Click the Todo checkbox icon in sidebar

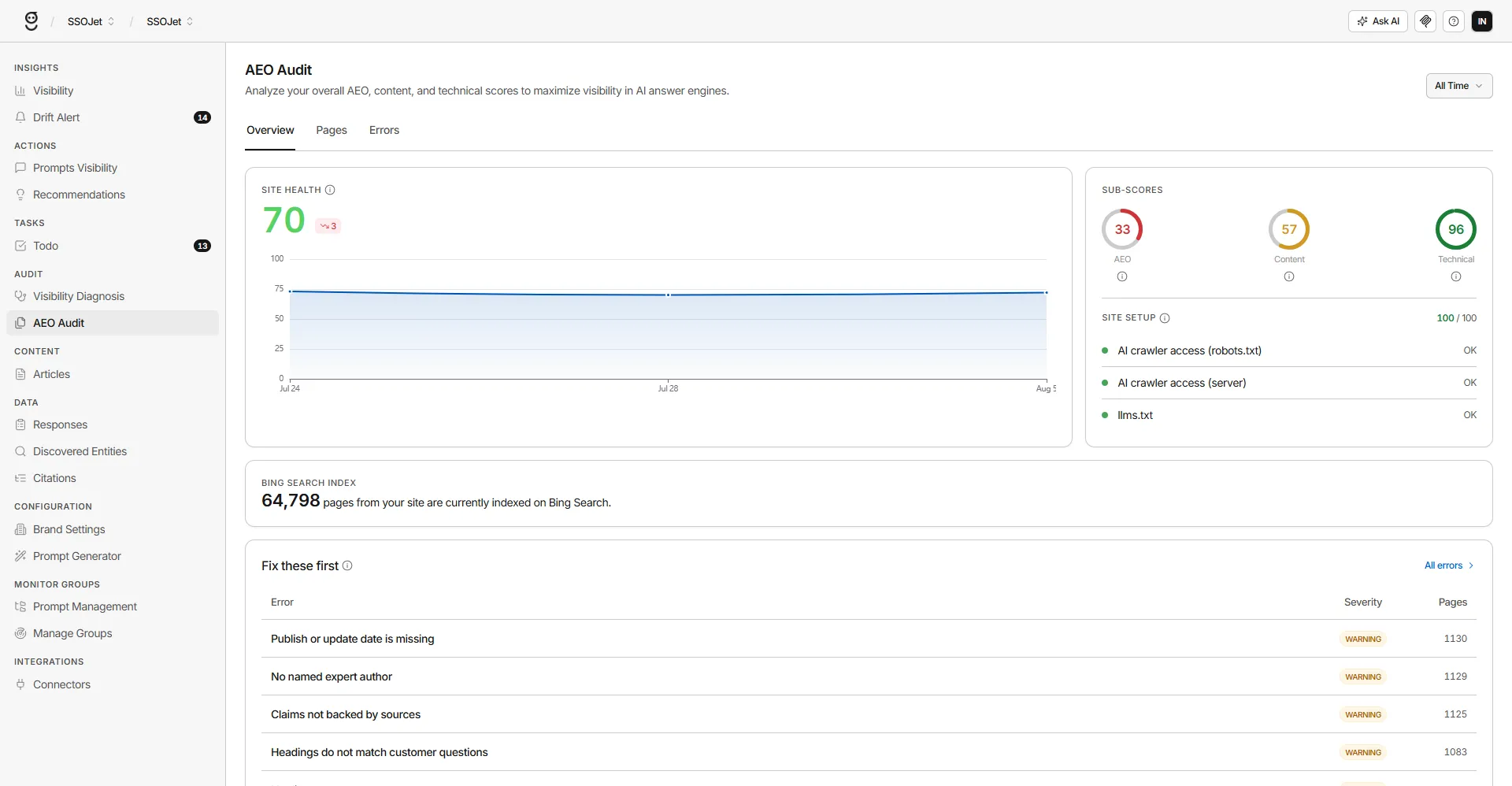tap(20, 246)
